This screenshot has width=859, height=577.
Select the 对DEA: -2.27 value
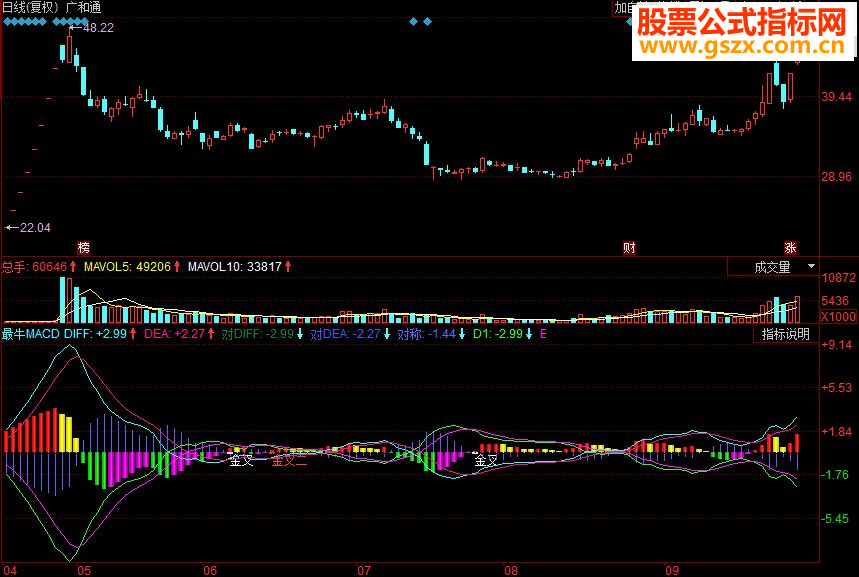pos(345,334)
